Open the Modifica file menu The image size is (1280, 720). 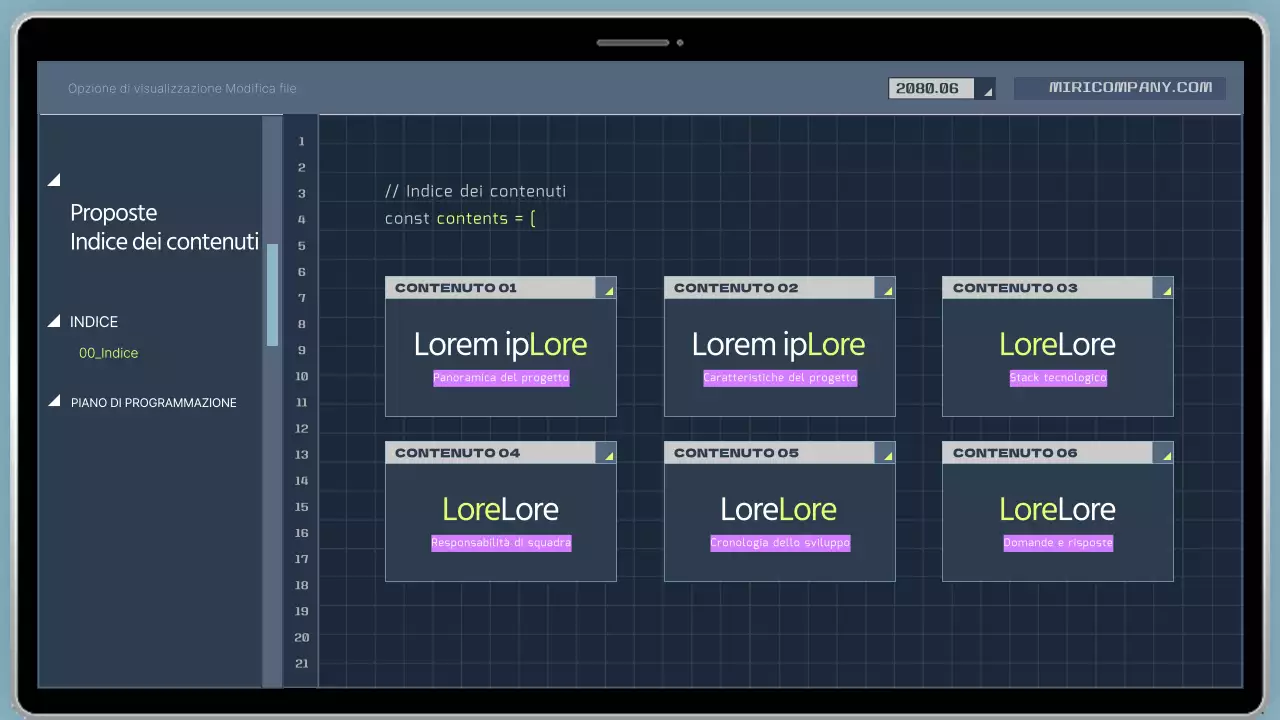coord(259,88)
